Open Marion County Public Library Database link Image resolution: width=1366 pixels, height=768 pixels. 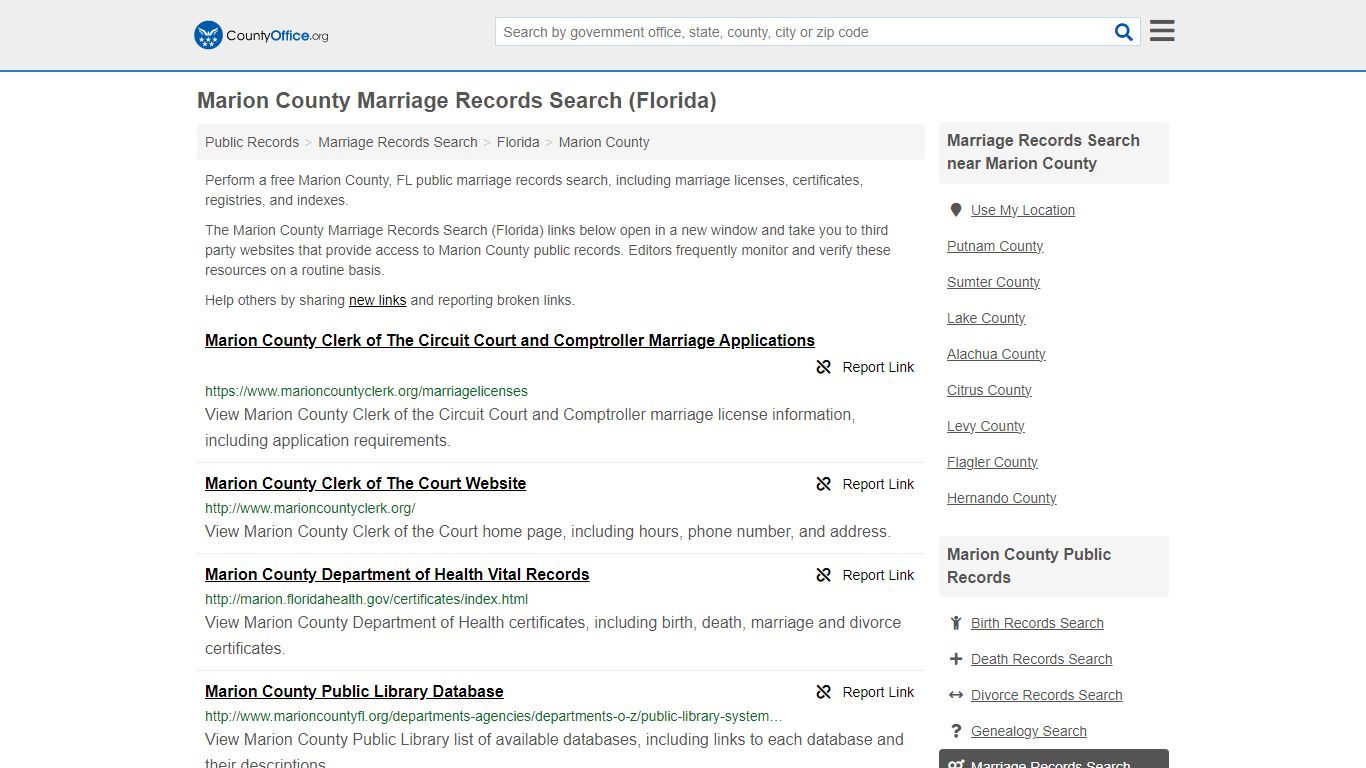(354, 691)
